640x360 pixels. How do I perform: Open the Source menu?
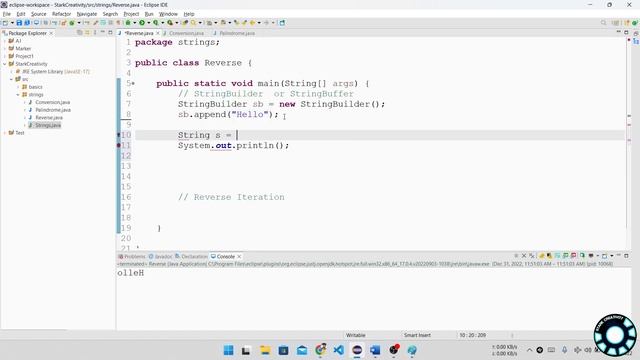pos(39,14)
